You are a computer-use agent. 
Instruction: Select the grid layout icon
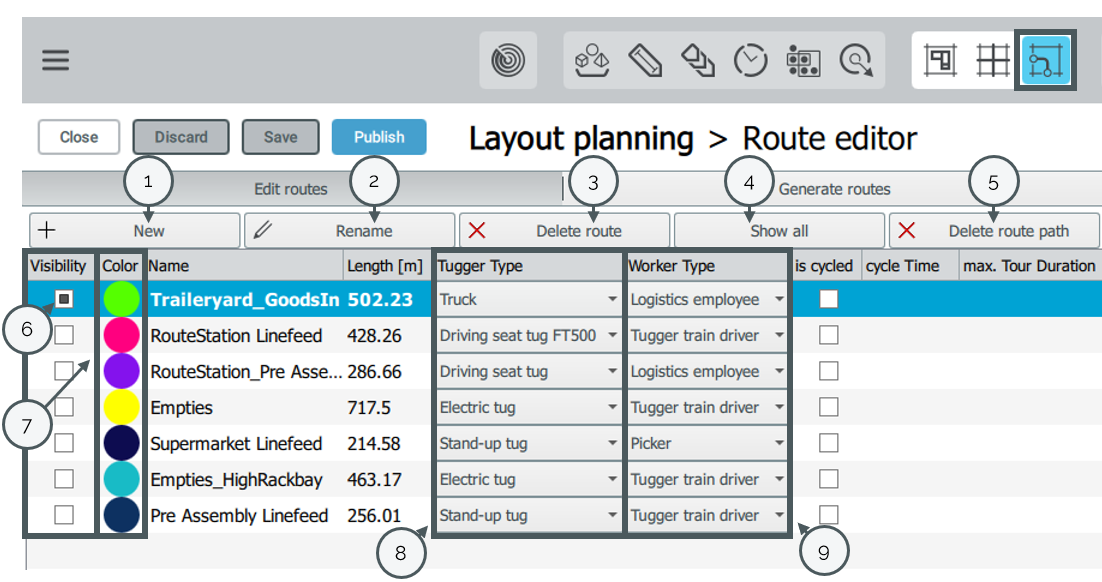point(993,60)
